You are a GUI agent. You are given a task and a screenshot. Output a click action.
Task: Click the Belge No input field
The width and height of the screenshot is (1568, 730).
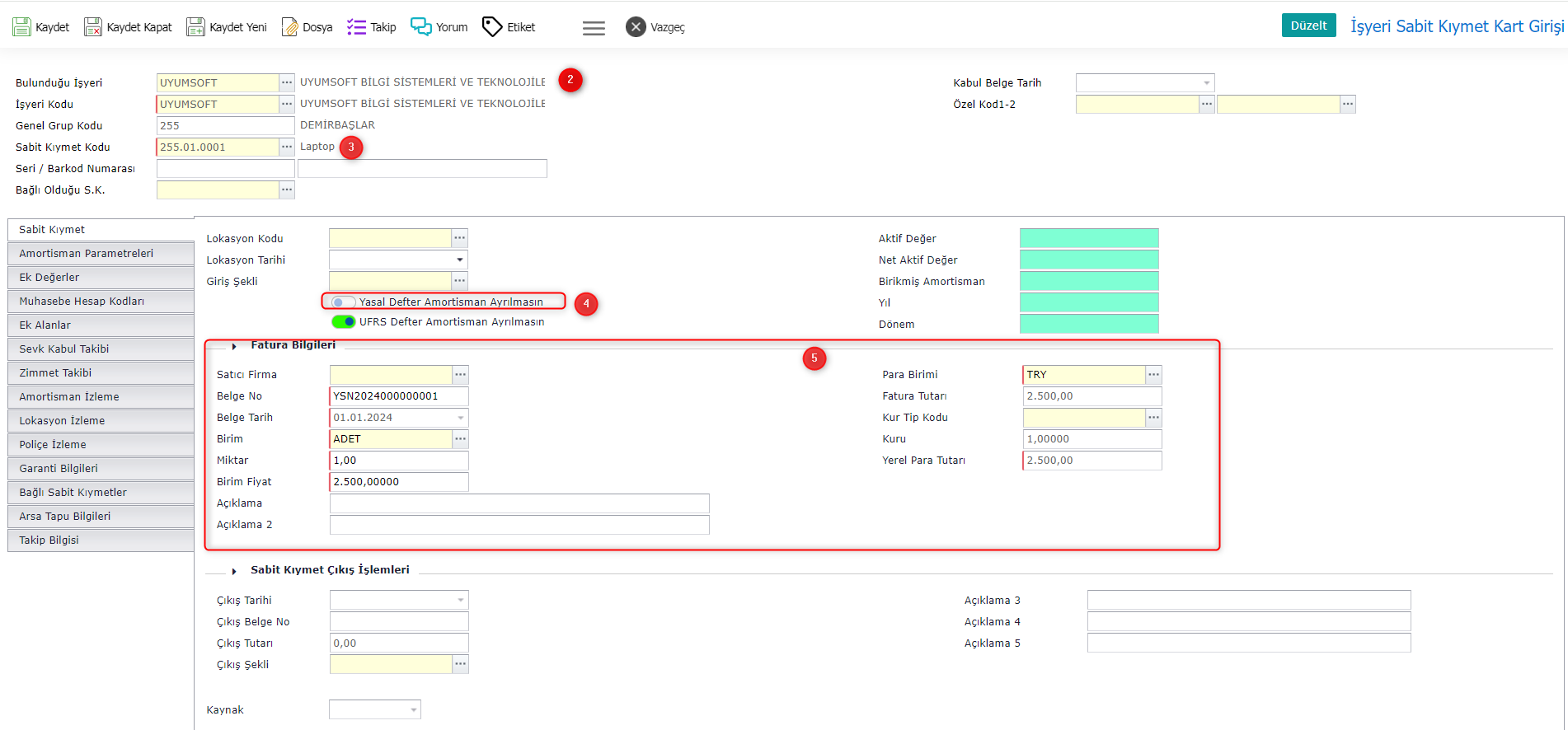(x=398, y=396)
